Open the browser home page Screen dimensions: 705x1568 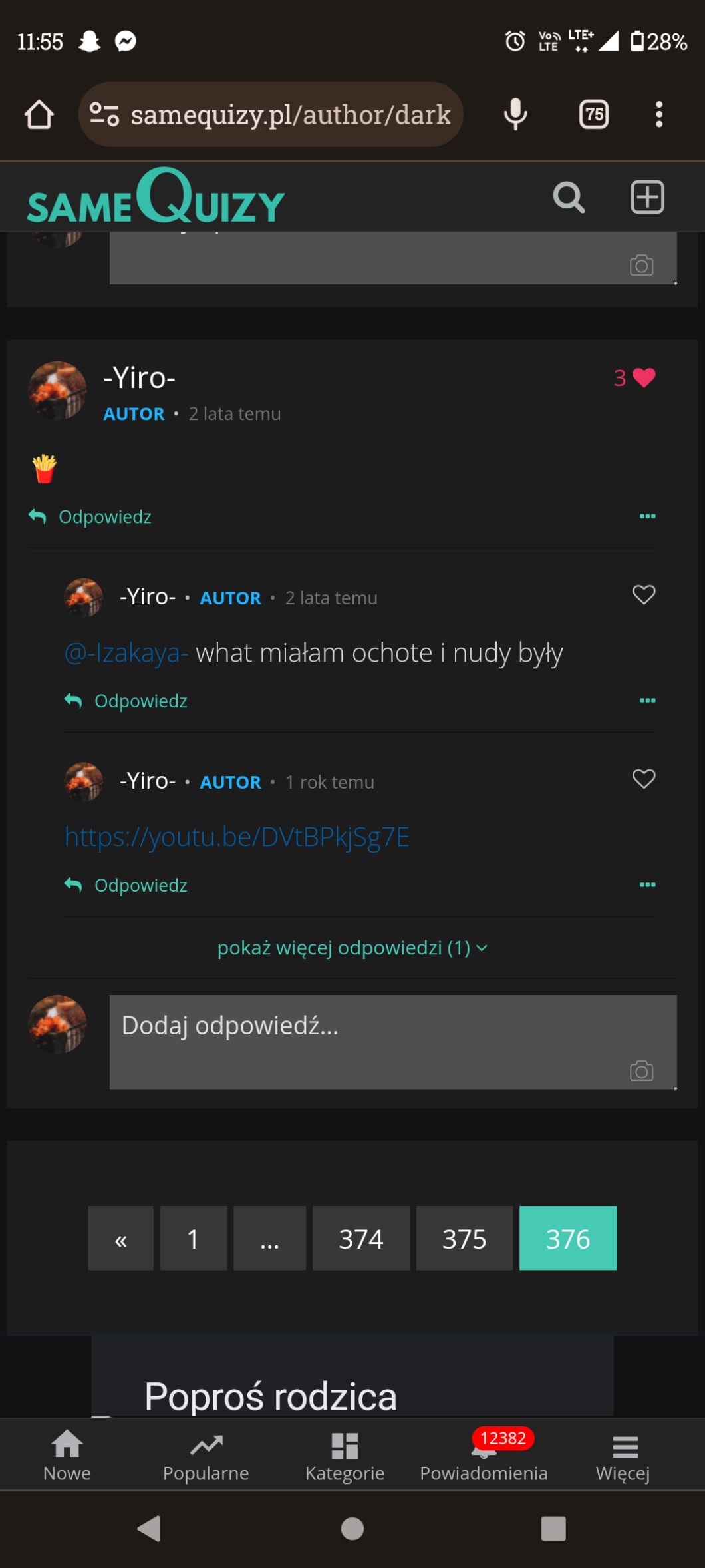point(39,114)
